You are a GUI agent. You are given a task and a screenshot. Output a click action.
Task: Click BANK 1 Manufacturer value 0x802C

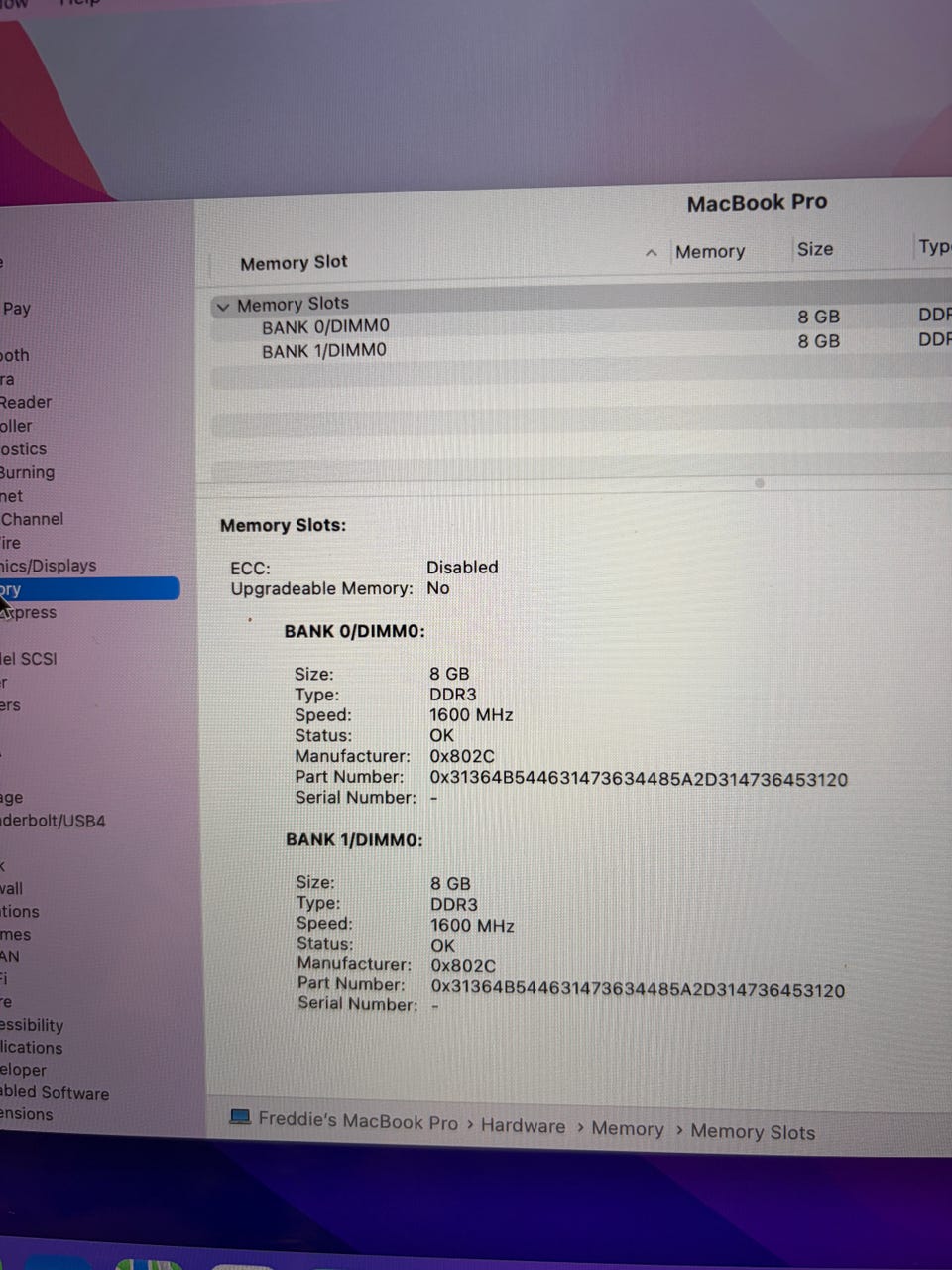click(x=463, y=965)
